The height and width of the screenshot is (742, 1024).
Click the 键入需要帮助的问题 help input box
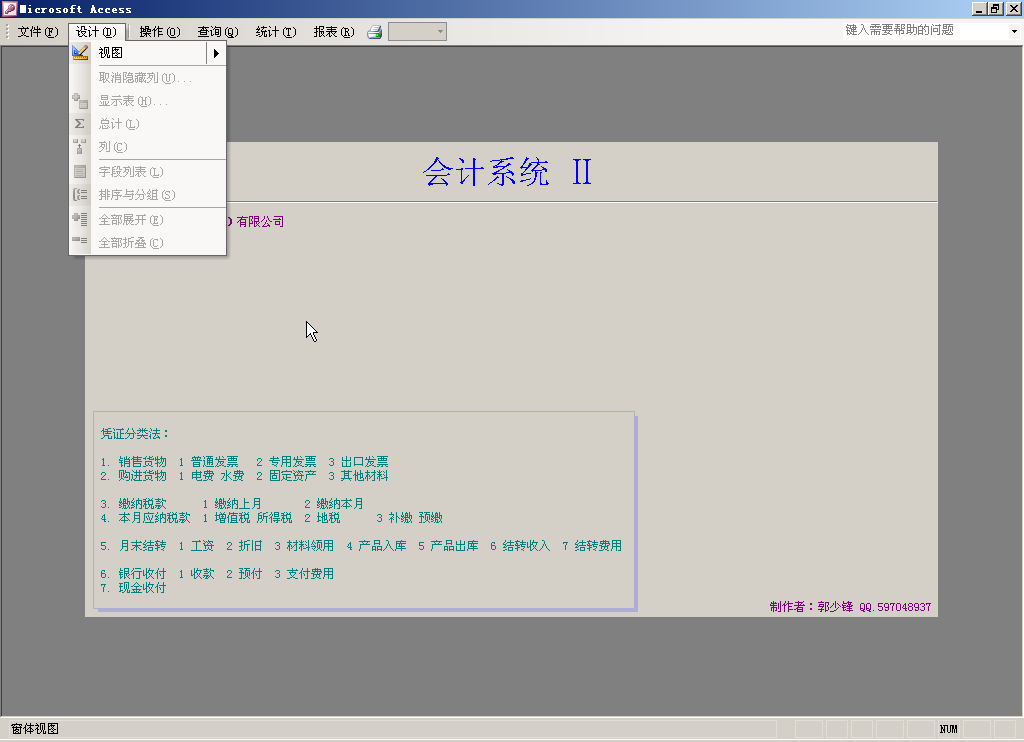(x=920, y=30)
